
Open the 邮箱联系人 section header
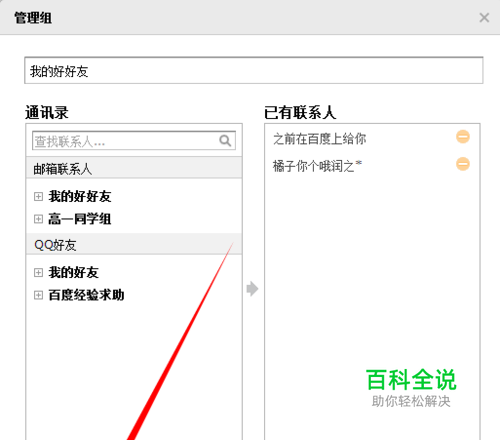coord(134,168)
